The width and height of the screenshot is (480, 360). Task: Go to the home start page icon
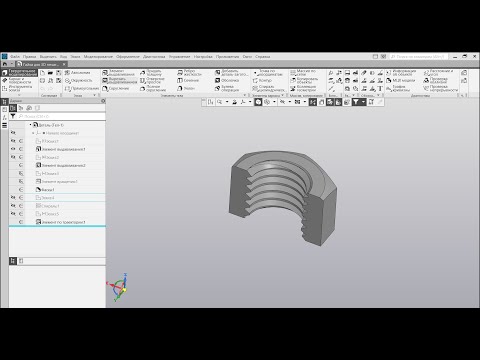5,64
